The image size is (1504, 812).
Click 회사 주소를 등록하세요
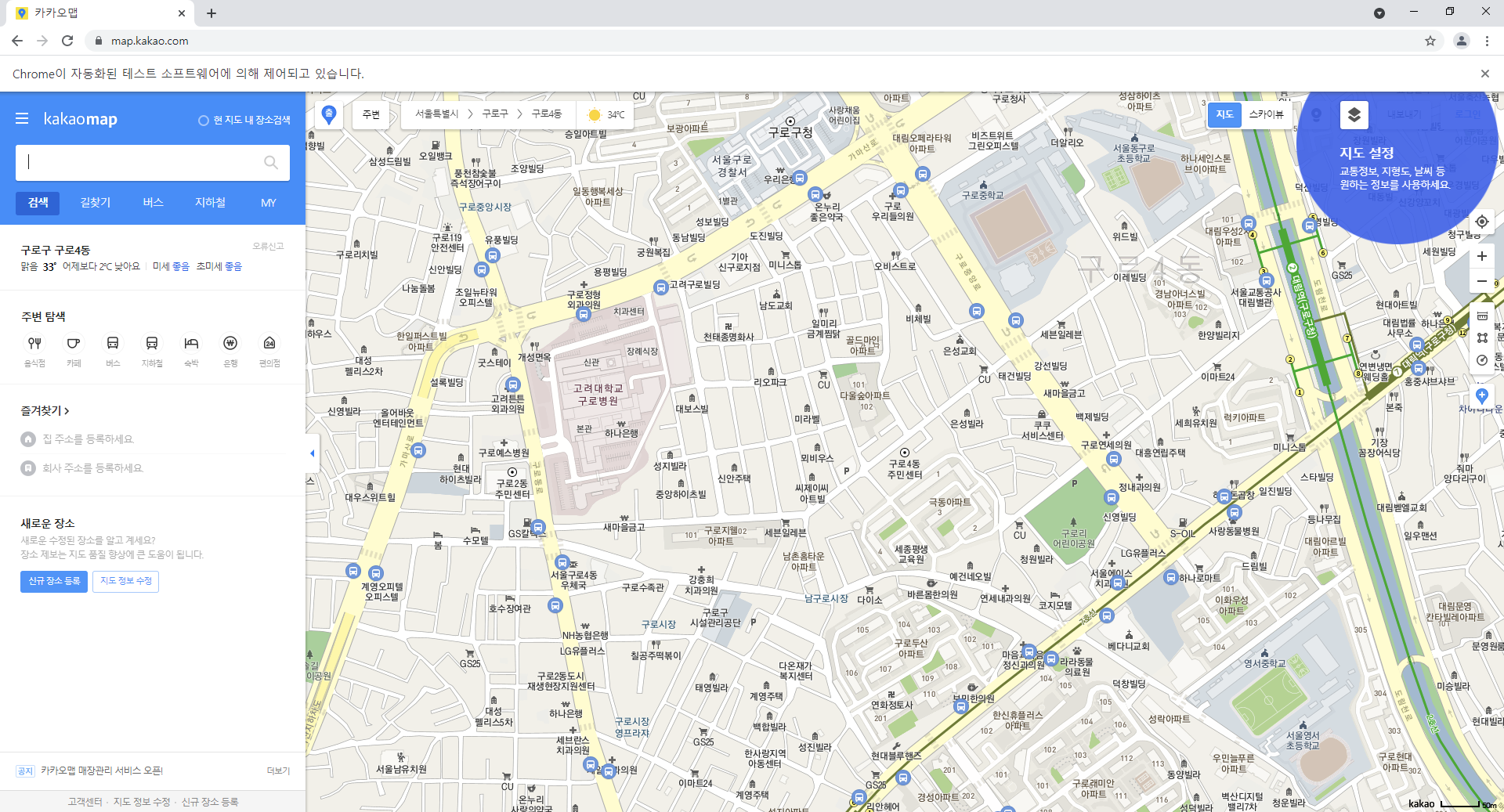pos(93,468)
